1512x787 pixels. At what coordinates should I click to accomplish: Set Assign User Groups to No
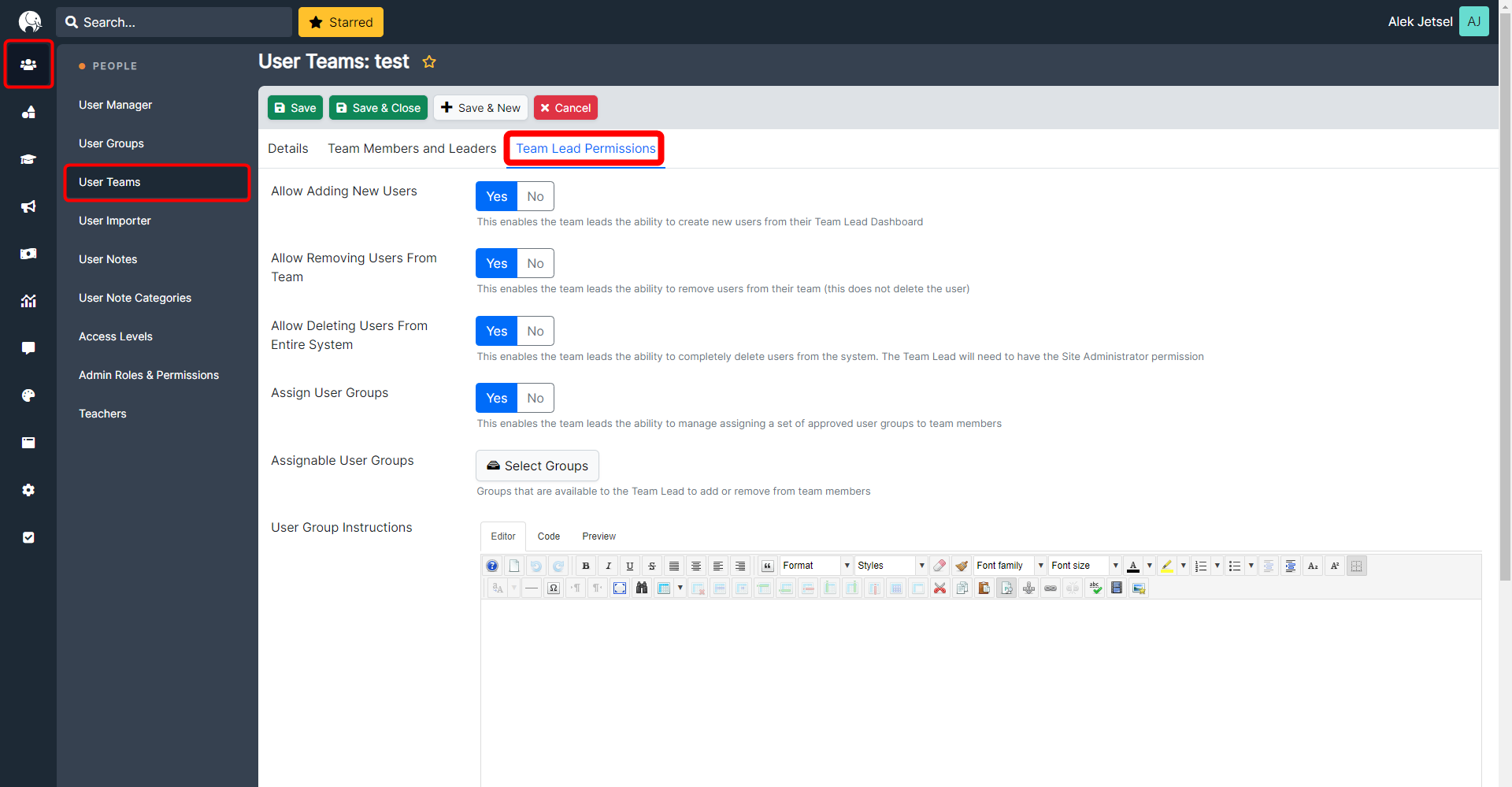click(x=535, y=398)
